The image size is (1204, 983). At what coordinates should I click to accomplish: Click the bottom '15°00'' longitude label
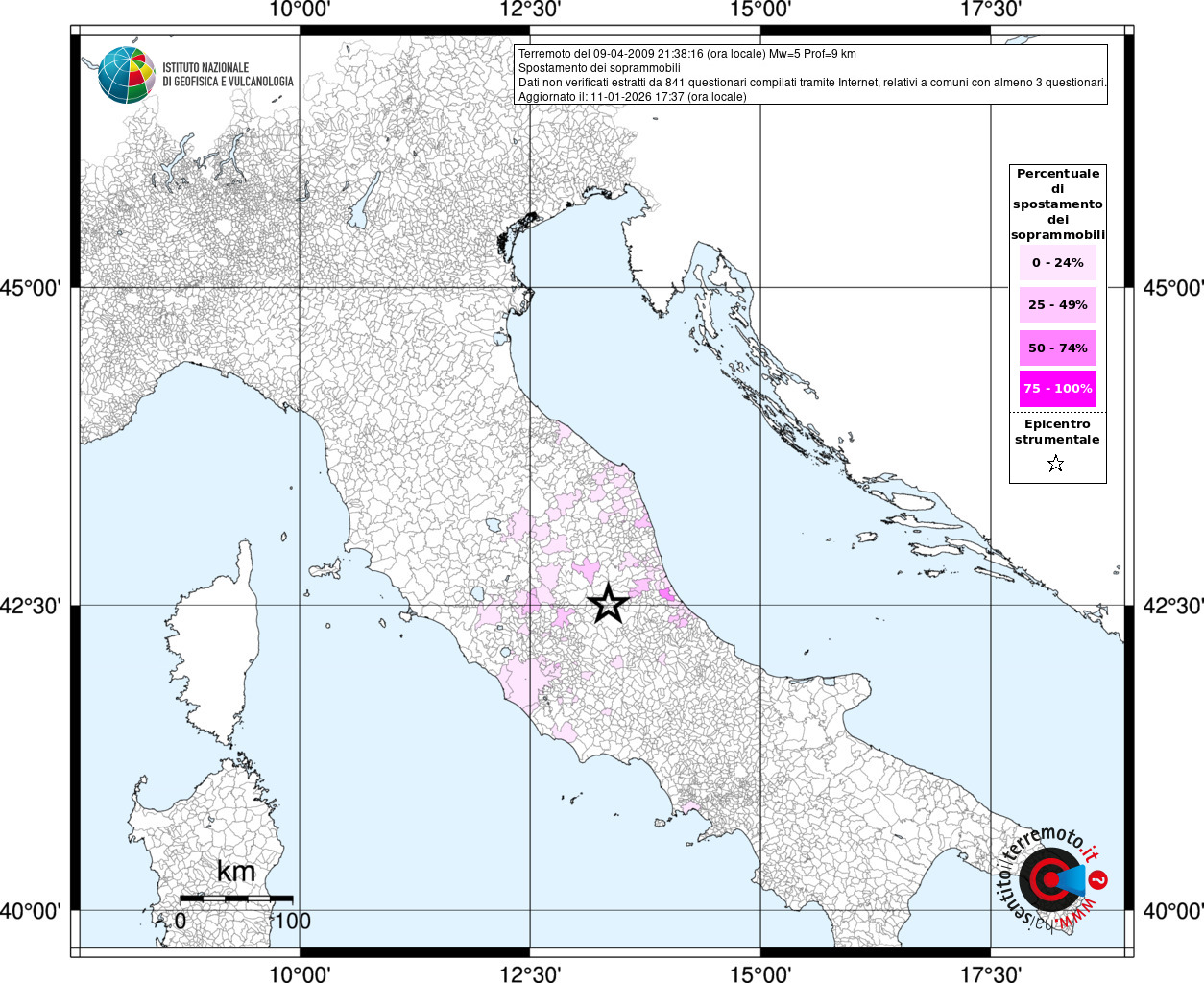point(760,973)
